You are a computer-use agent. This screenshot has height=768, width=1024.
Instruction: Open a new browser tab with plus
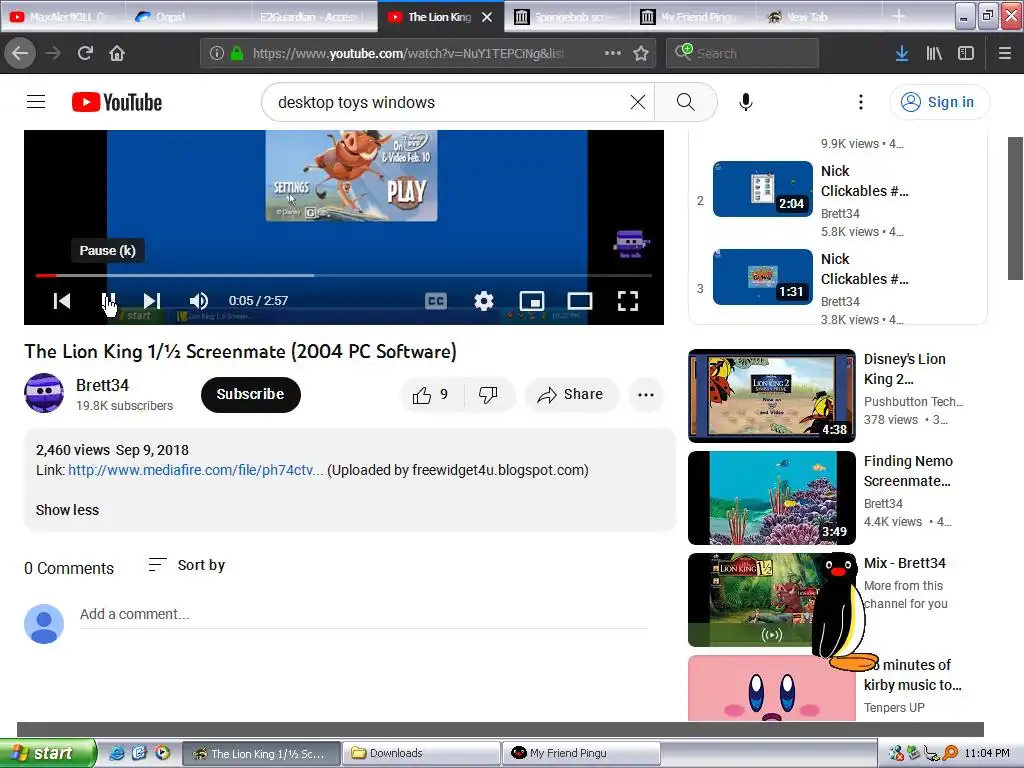click(x=899, y=16)
